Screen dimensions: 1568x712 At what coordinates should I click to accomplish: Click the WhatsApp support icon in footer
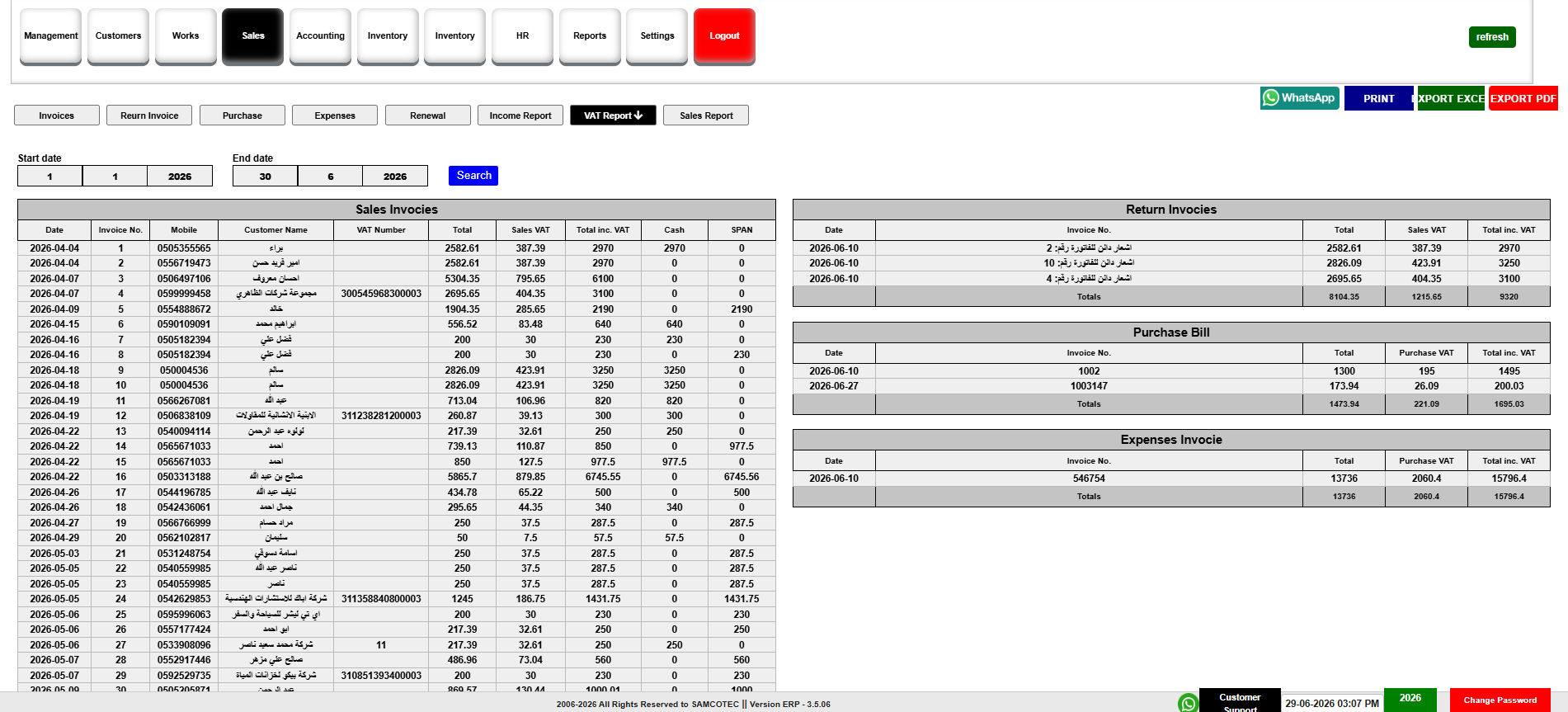click(x=1188, y=702)
